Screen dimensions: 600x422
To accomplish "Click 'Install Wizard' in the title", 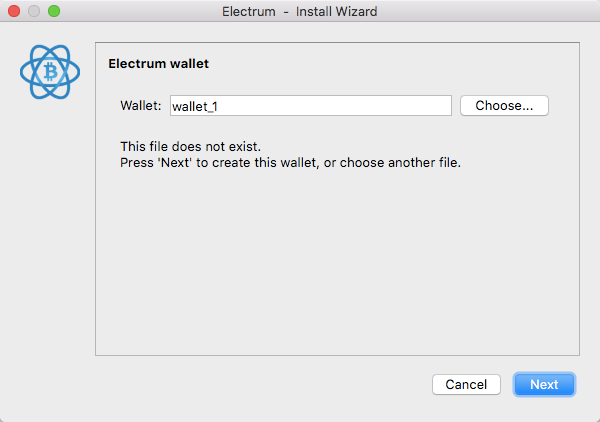I will (x=336, y=11).
